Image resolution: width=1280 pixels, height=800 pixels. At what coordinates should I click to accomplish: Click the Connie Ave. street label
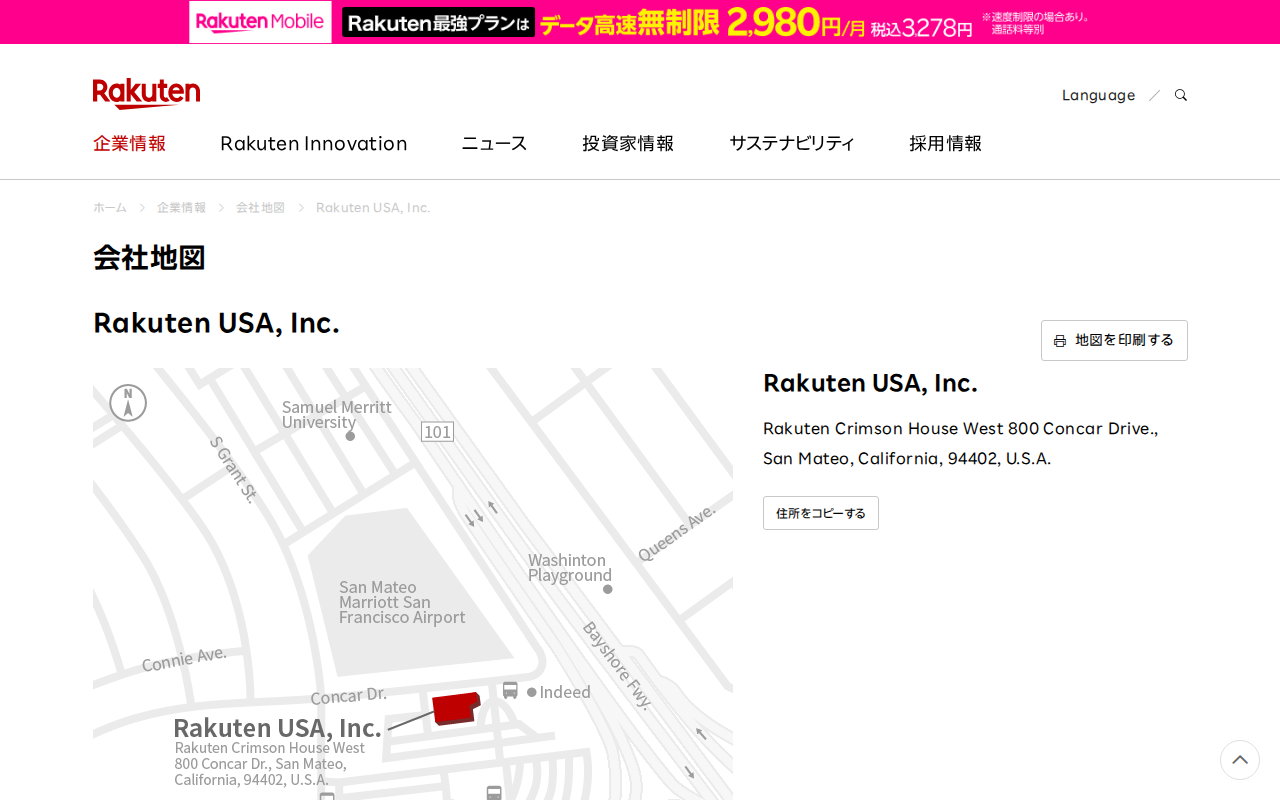click(184, 659)
